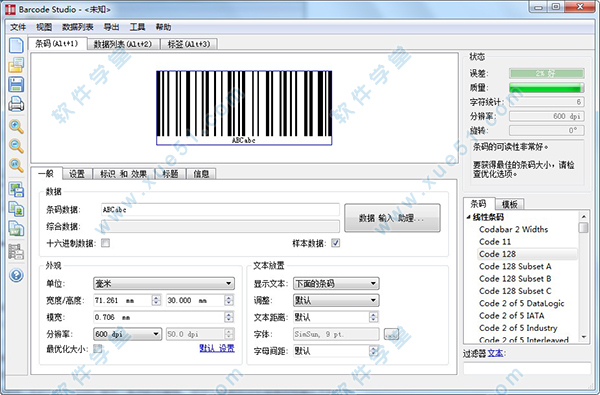Open the 分辨率 600 dpi dropdown
Image resolution: width=600 pixels, height=395 pixels.
(x=127, y=334)
